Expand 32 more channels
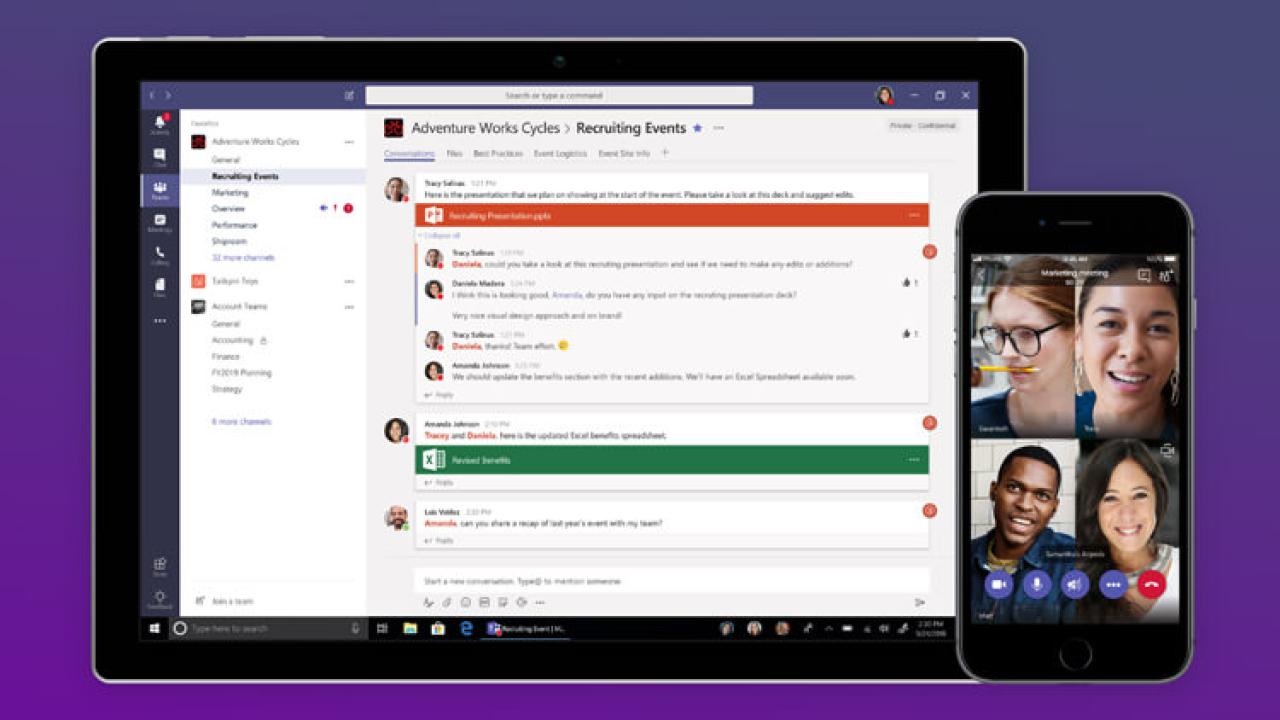The image size is (1280, 720). pyautogui.click(x=243, y=258)
